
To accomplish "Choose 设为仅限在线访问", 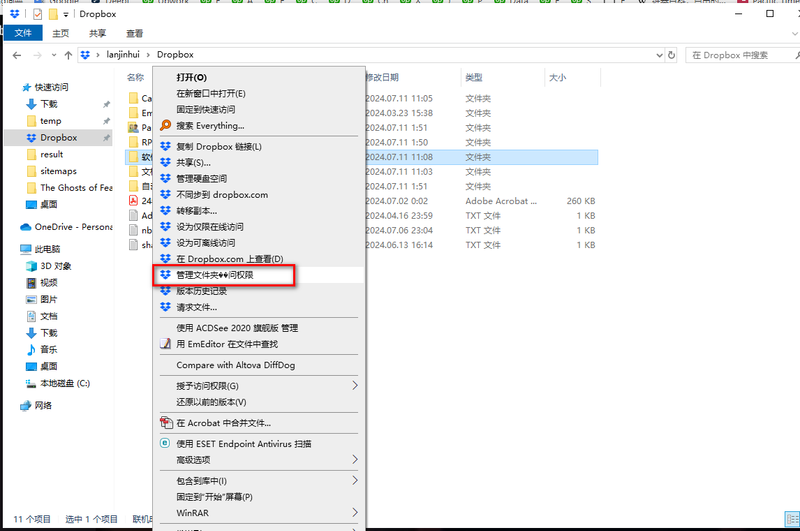I will click(x=258, y=227).
